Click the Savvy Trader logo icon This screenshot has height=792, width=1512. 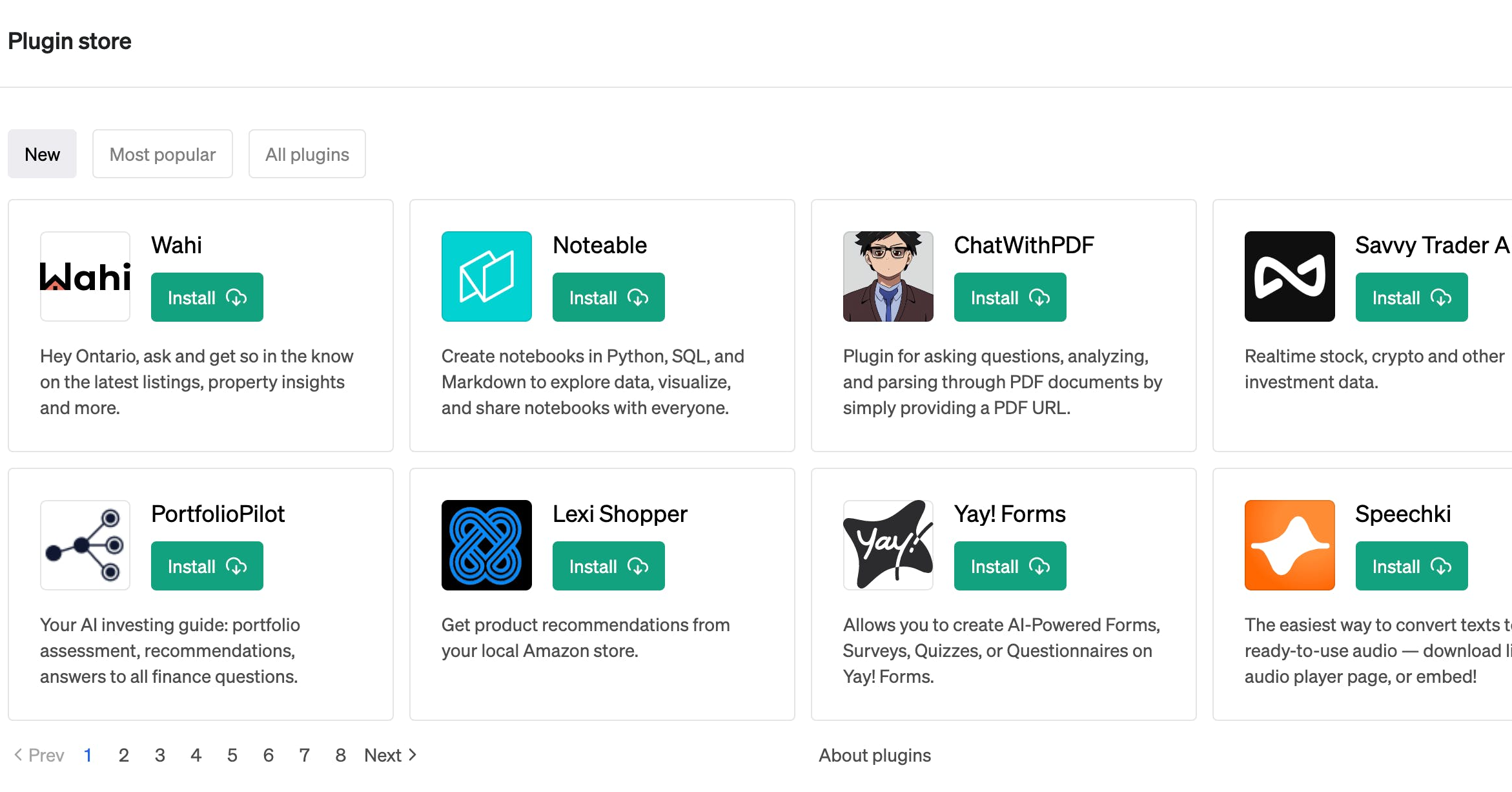1290,276
